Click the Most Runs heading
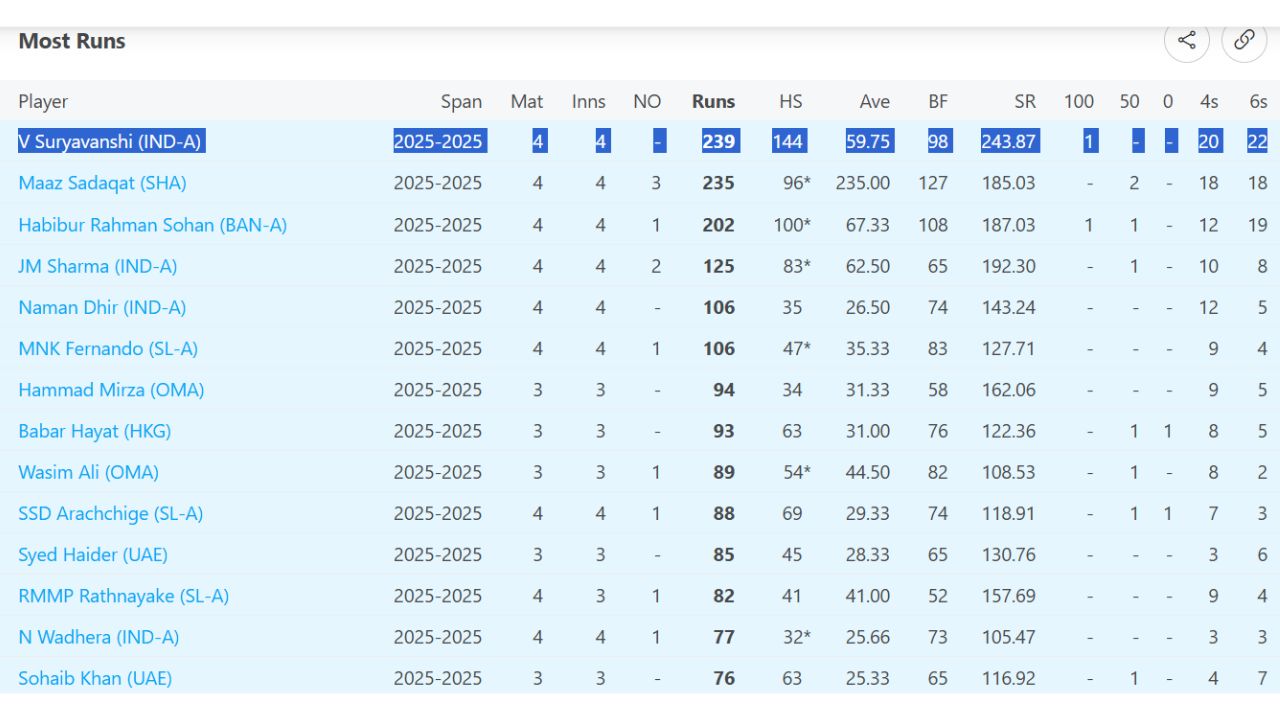The image size is (1280, 720). click(x=72, y=41)
